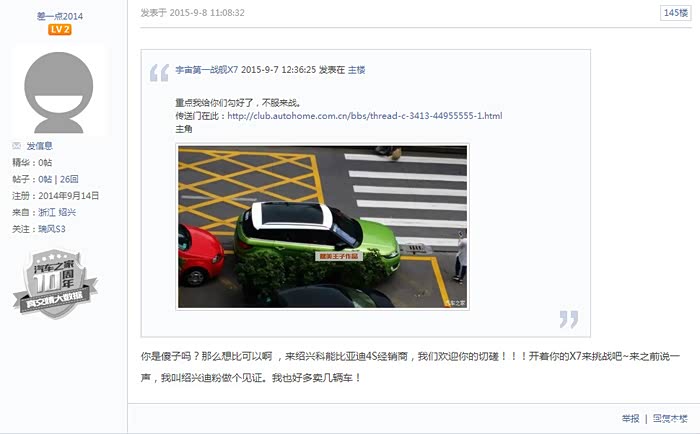The width and height of the screenshot is (700, 434).
Task: Open user profile 差一点2014
Action: pyautogui.click(x=60, y=16)
